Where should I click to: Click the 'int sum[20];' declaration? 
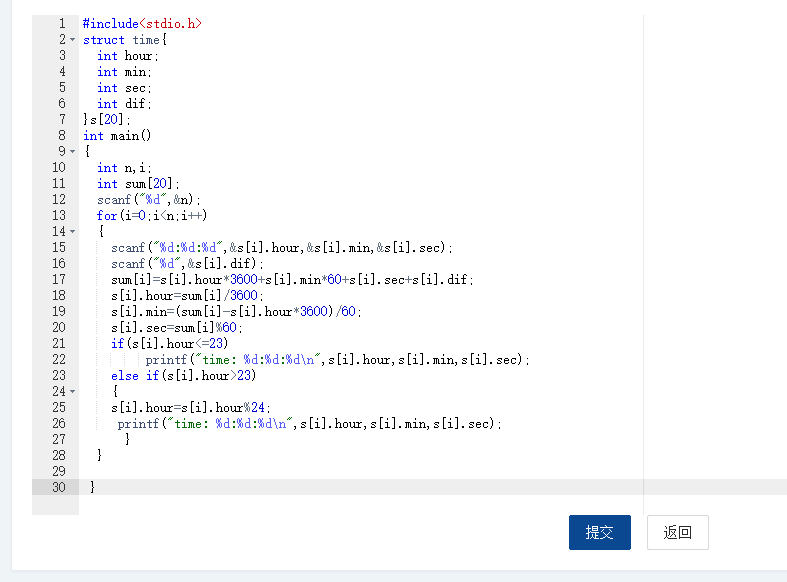tap(138, 184)
